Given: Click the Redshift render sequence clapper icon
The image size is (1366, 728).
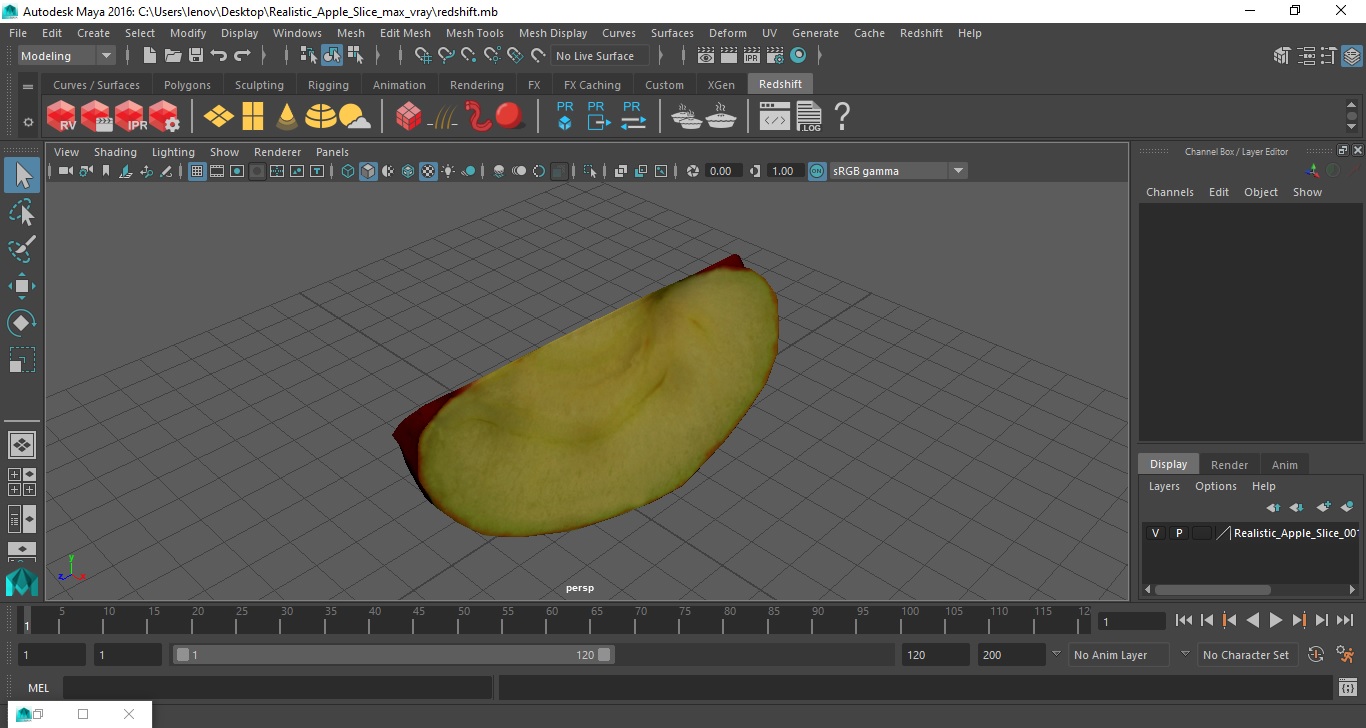Looking at the screenshot, I should (96, 117).
